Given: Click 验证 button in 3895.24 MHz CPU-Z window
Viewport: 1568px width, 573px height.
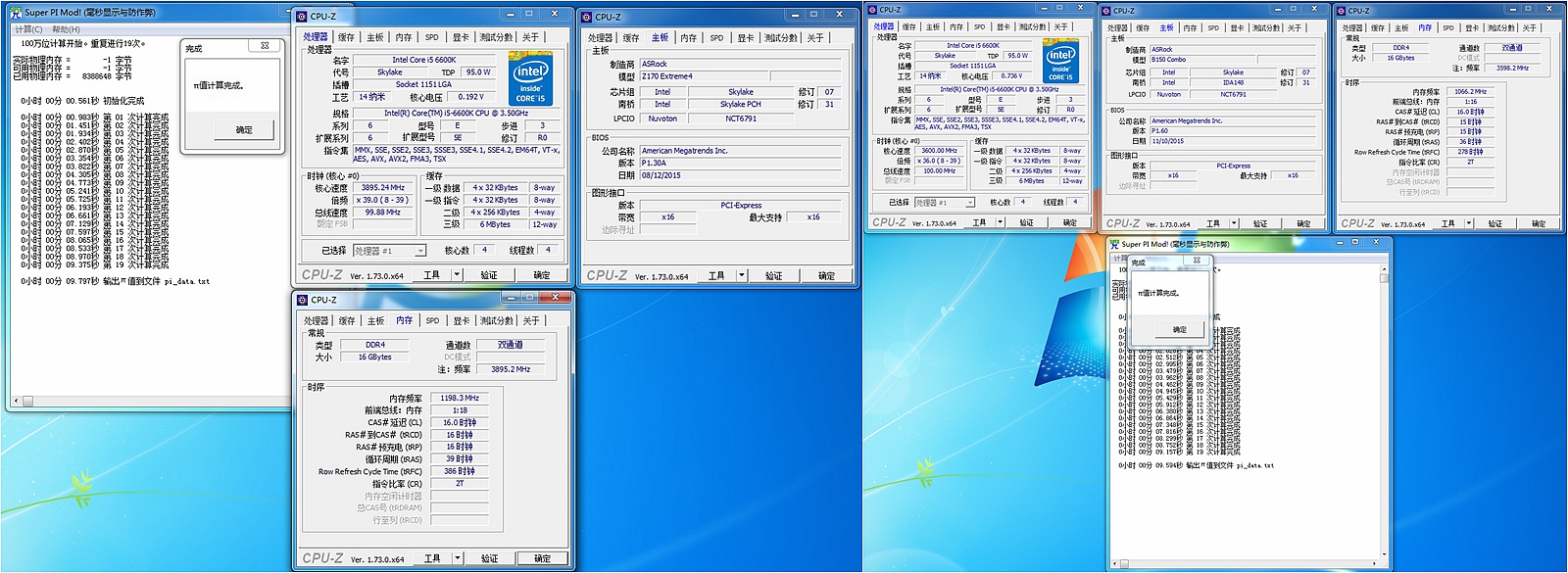Looking at the screenshot, I should tap(489, 275).
